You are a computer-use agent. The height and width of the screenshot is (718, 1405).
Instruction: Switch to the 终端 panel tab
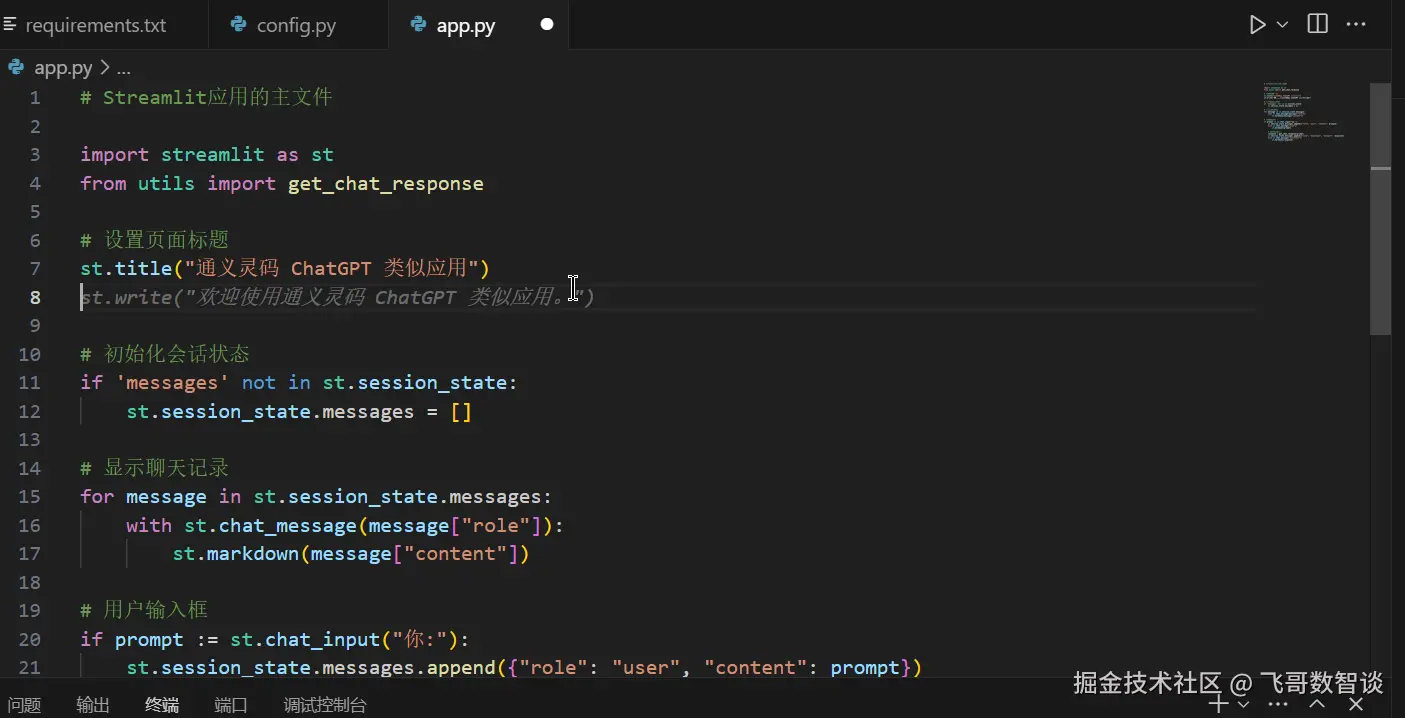coord(162,705)
